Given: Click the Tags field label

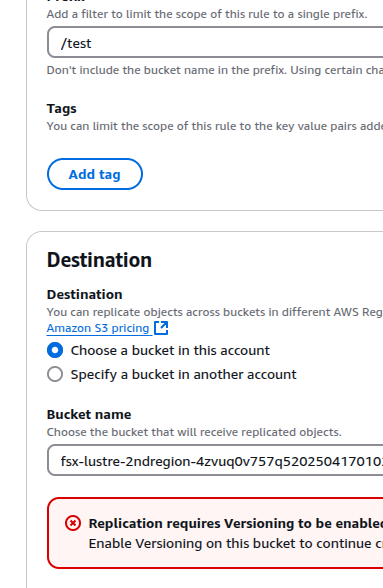Looking at the screenshot, I should coord(62,109).
